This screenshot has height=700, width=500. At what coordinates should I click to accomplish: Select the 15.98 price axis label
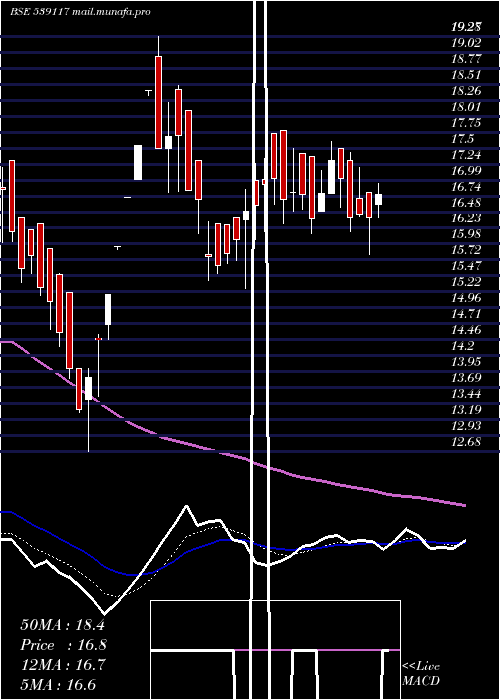[466, 234]
